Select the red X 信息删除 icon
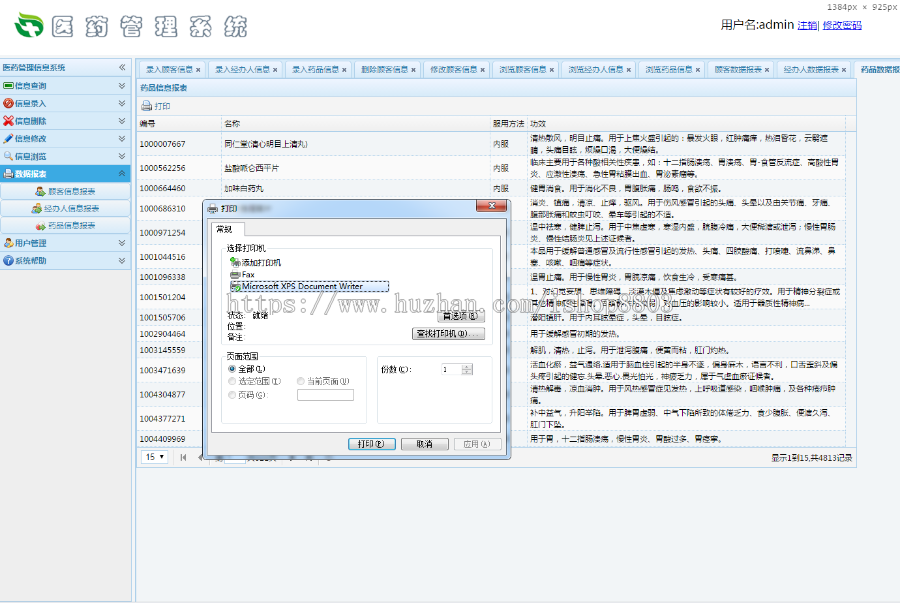Viewport: 900px width, 603px height. click(x=8, y=121)
